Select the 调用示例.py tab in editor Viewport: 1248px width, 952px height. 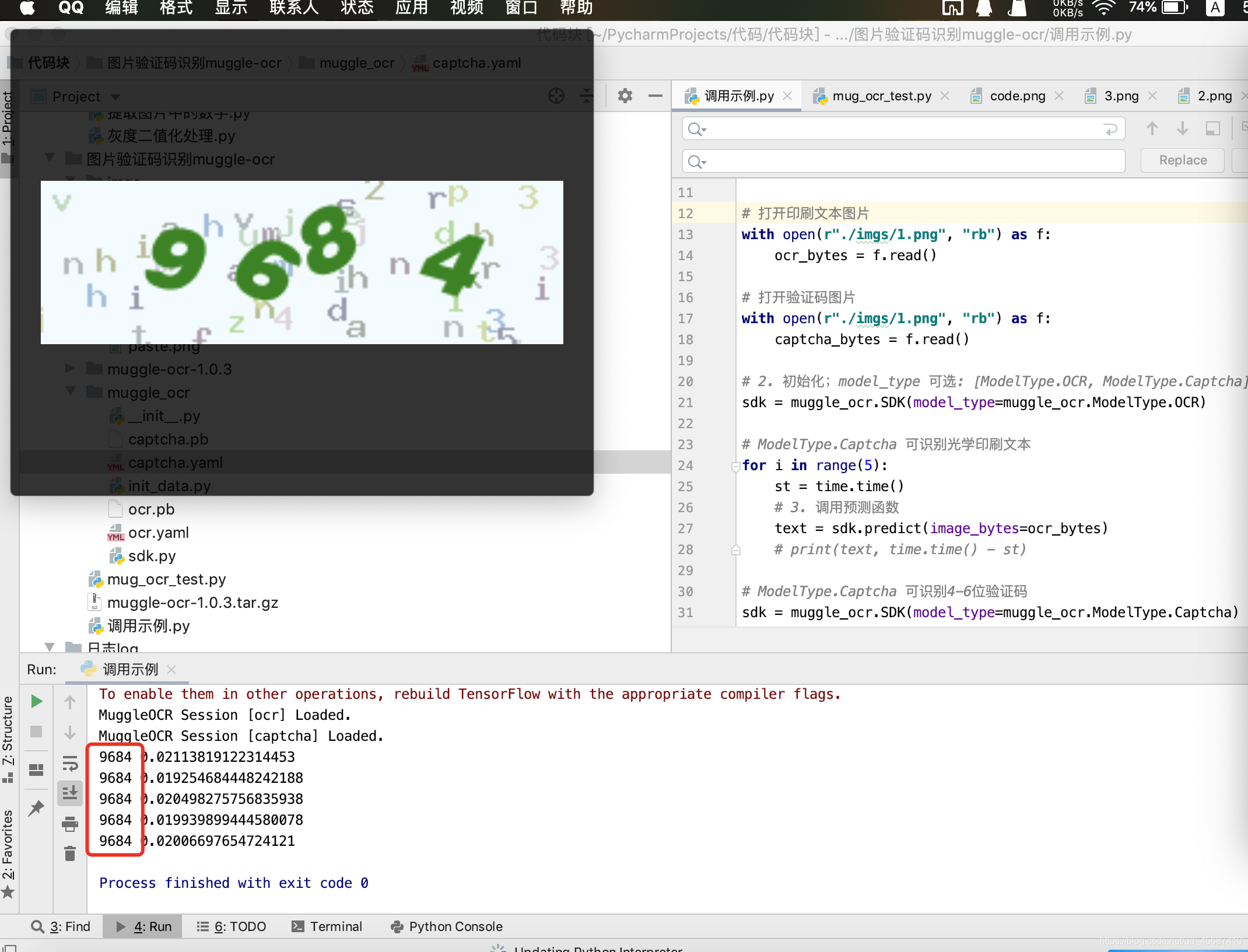tap(736, 95)
